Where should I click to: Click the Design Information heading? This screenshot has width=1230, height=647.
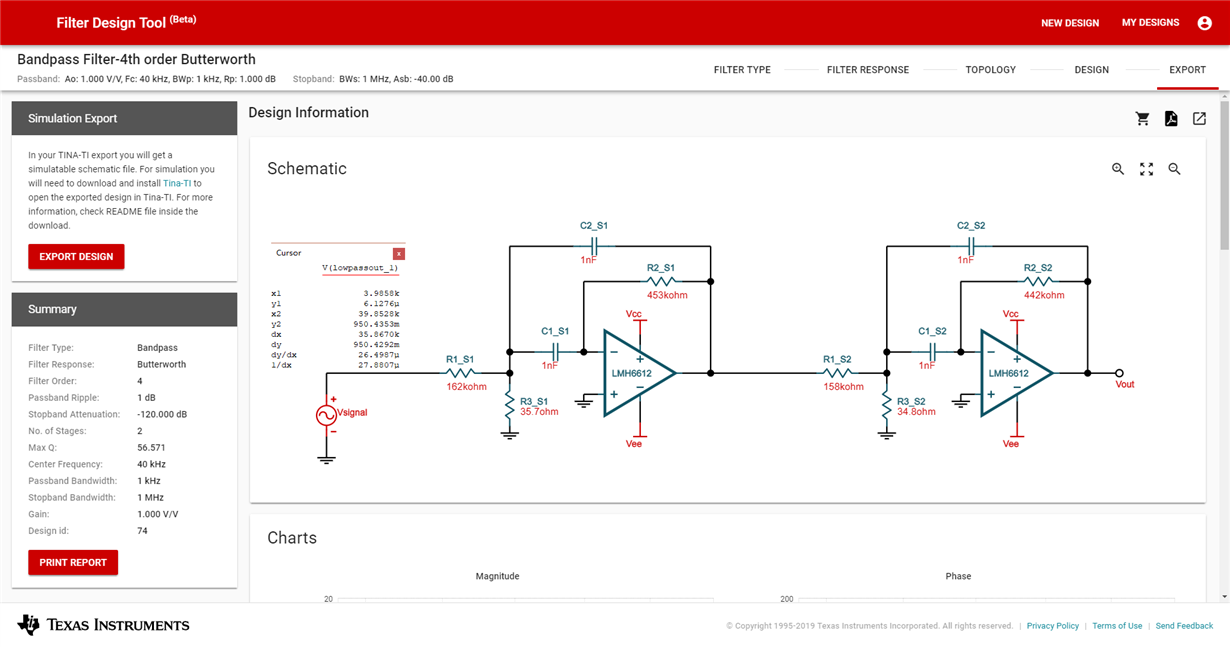point(309,113)
